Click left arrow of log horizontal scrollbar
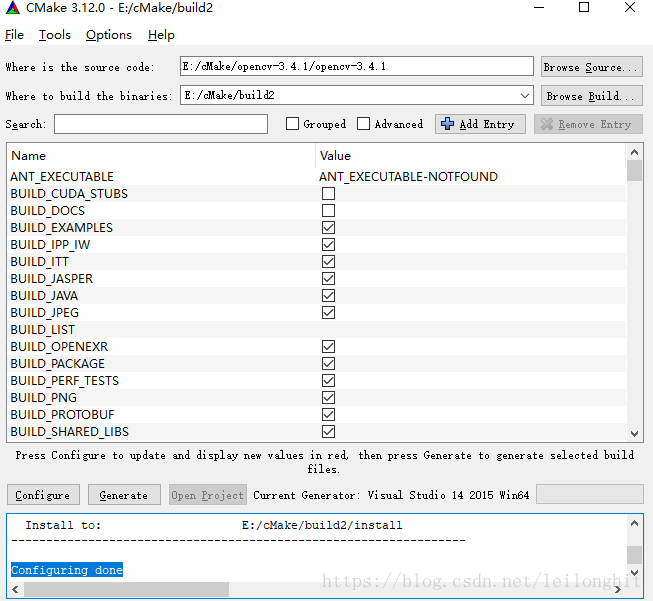 (15, 589)
